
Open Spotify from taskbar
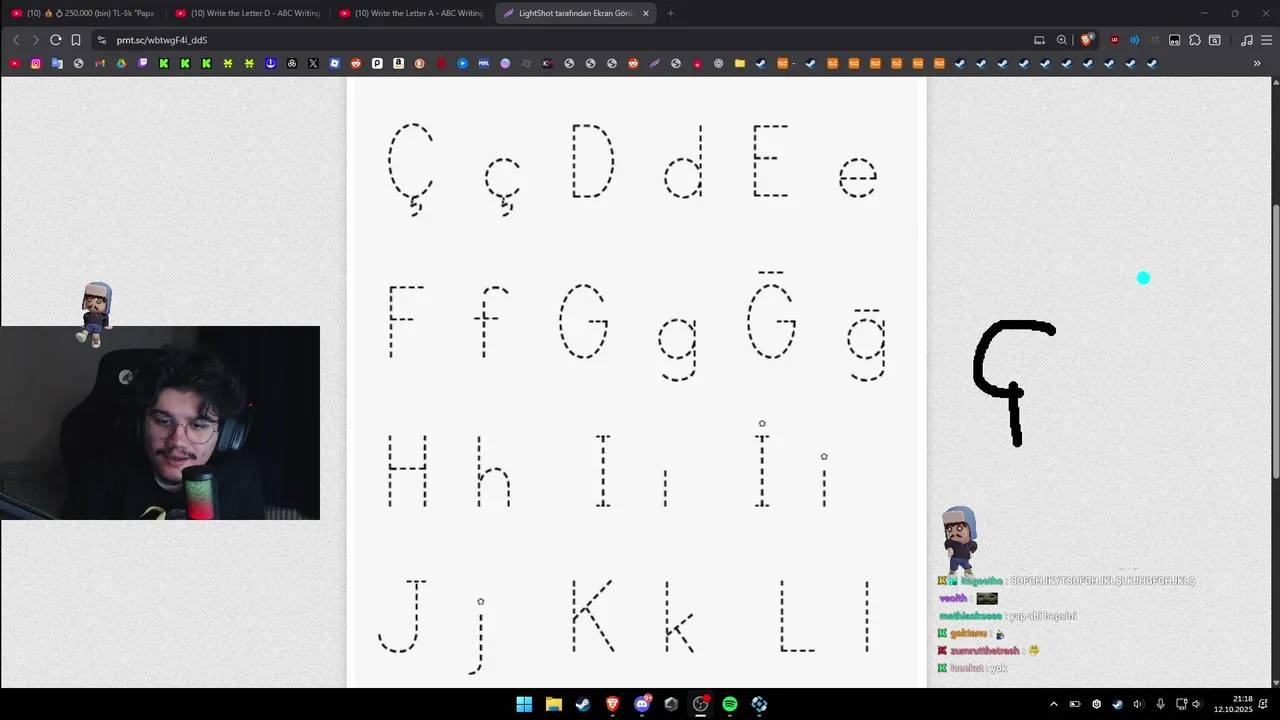[x=730, y=704]
